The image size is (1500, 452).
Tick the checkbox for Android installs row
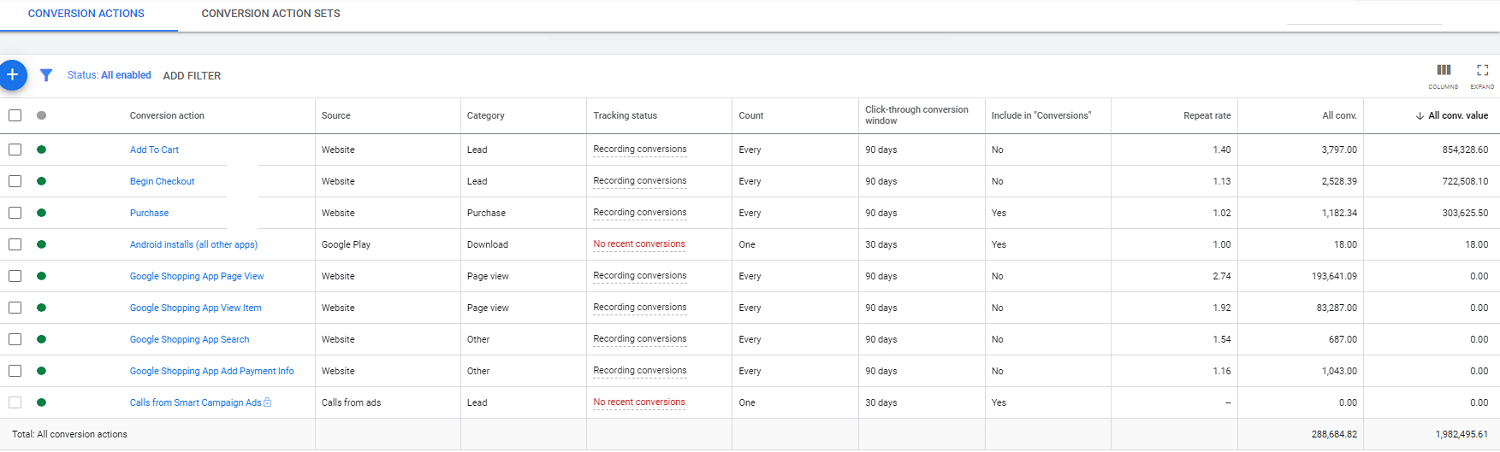[x=15, y=244]
